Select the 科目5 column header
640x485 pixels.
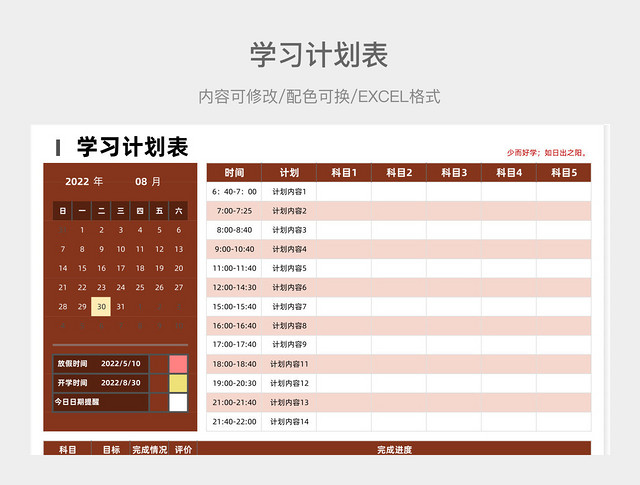pyautogui.click(x=564, y=173)
